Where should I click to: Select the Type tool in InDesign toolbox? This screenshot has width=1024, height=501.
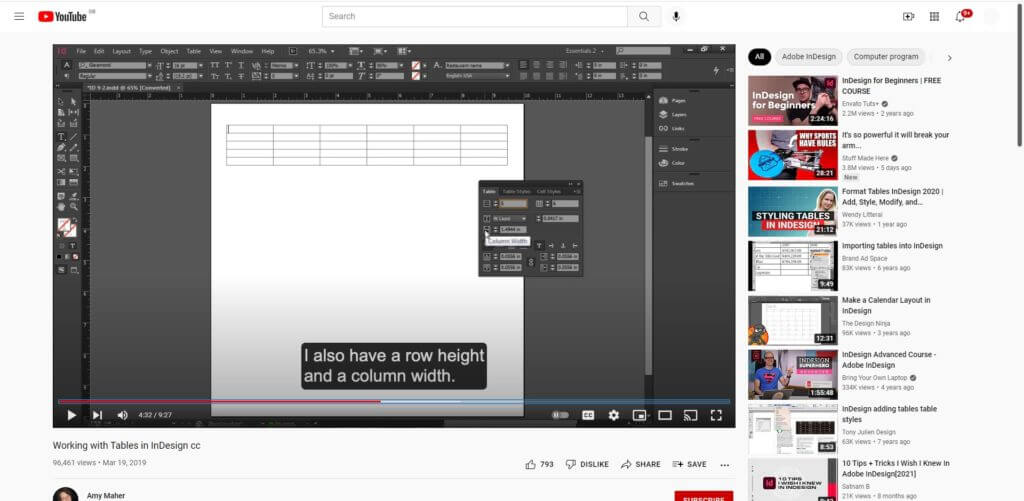pos(61,137)
